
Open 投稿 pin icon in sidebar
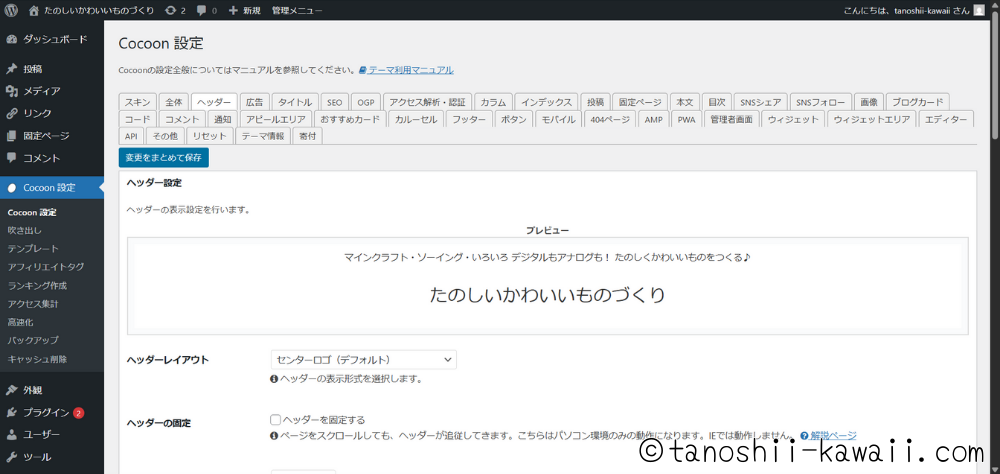pos(11,69)
